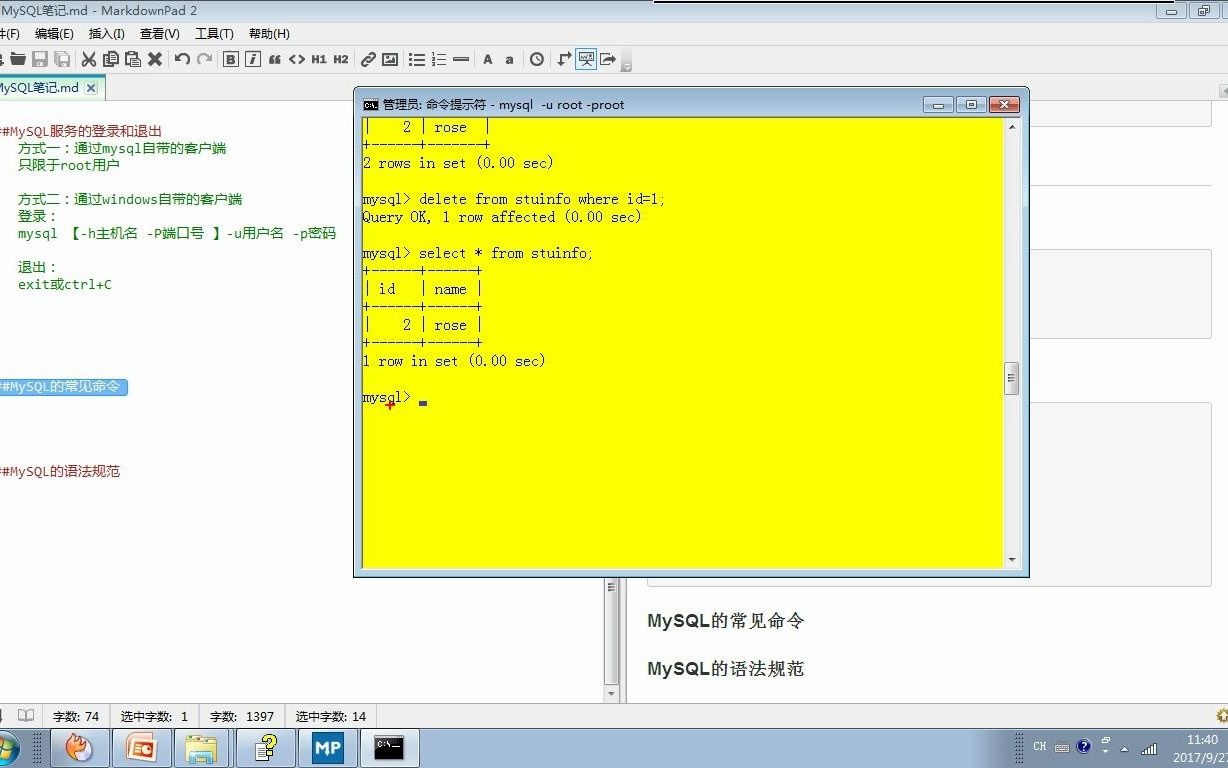The width and height of the screenshot is (1228, 768).
Task: Click 'delete from stuinfo where id=1;' line
Action: click(514, 199)
